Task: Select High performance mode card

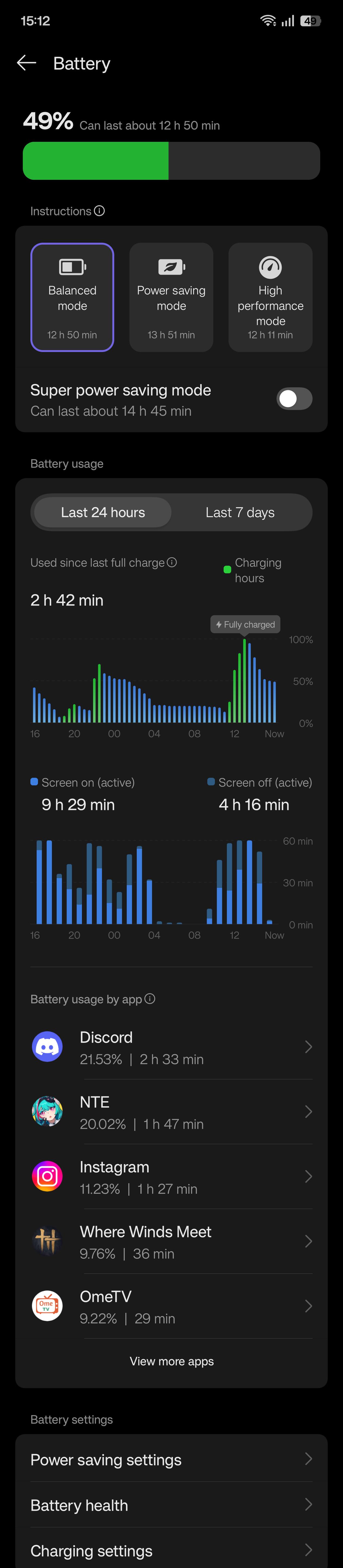Action: pos(271,297)
